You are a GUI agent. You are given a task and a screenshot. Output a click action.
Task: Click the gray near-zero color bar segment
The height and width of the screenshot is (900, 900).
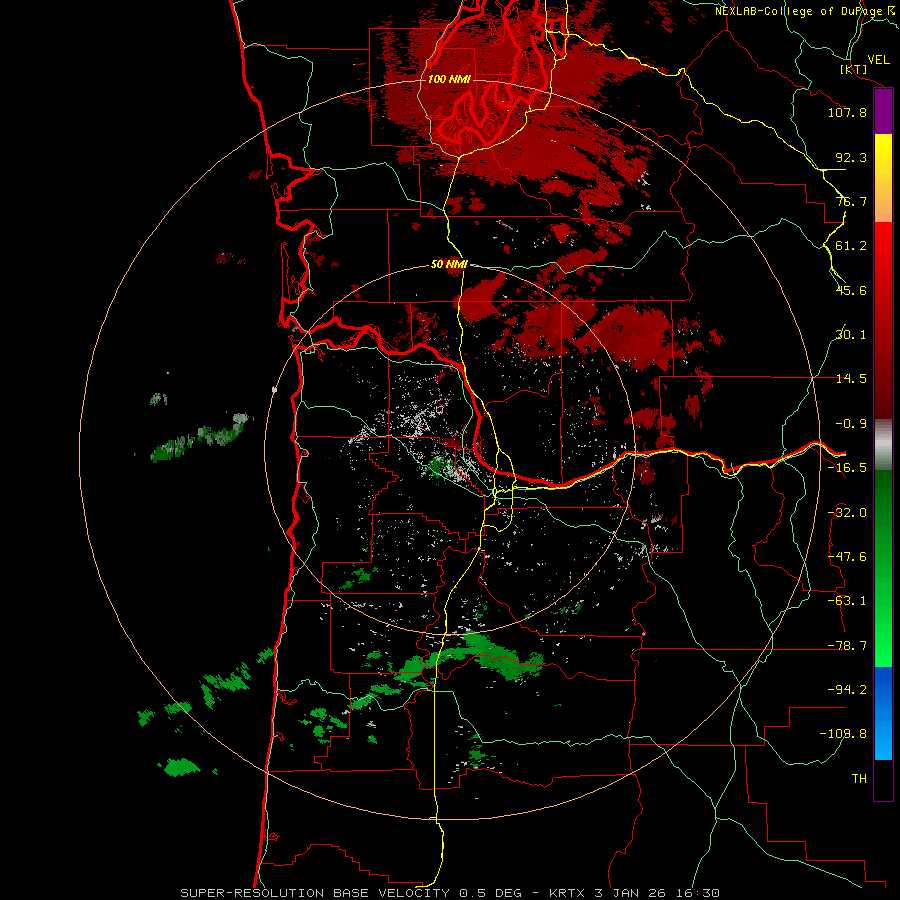(883, 445)
